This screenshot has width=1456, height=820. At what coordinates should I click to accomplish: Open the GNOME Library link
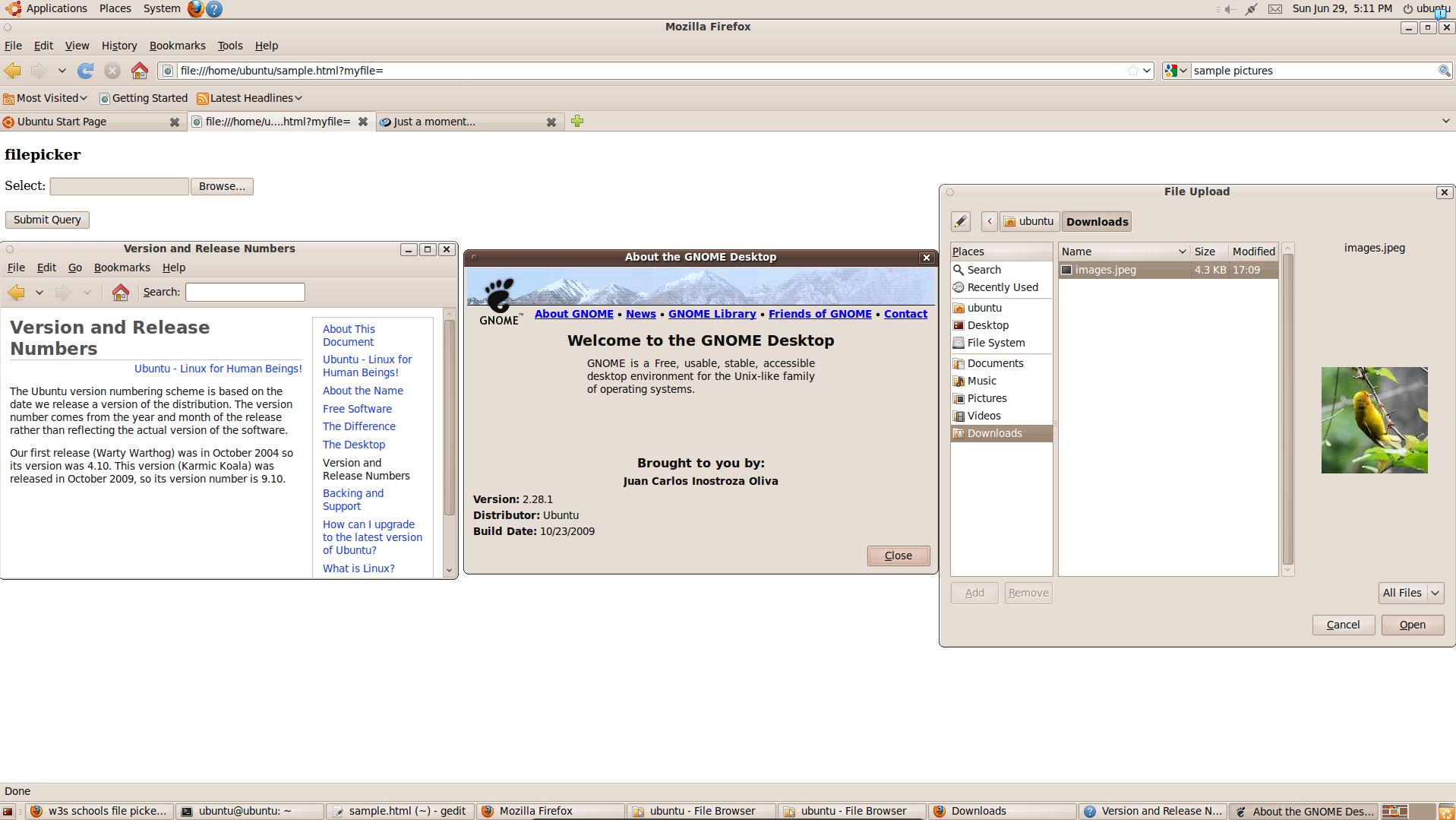click(x=712, y=314)
